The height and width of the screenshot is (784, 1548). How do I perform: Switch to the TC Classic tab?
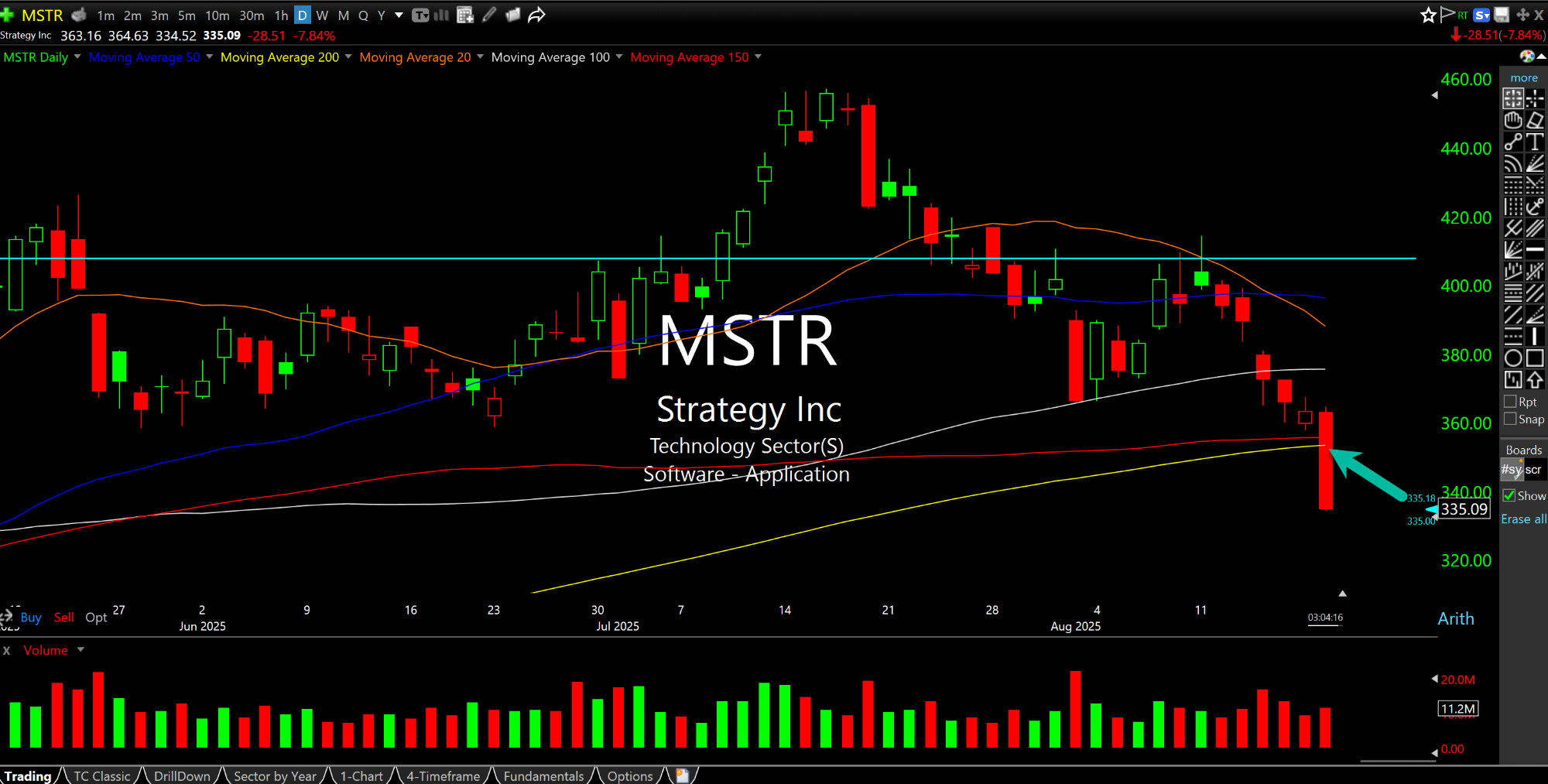tap(102, 775)
